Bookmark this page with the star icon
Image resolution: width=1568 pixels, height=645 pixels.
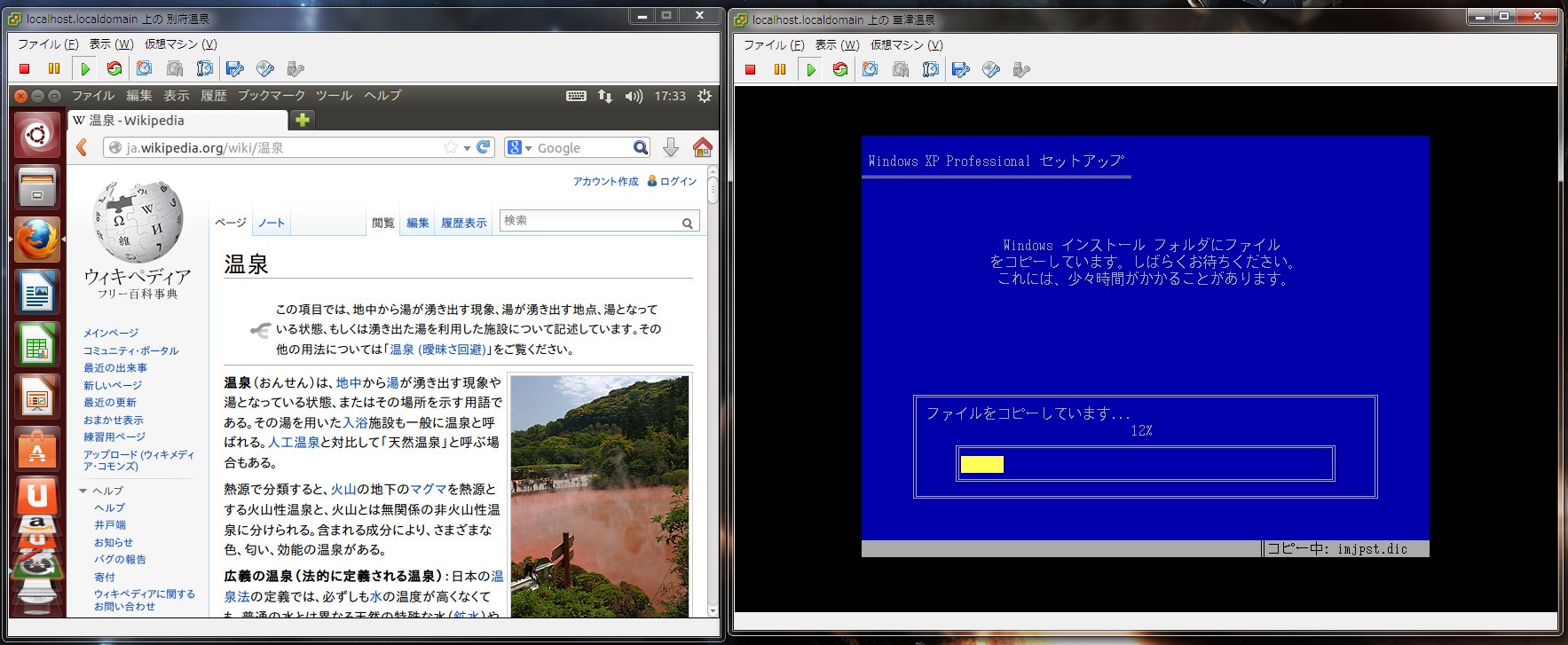(x=451, y=147)
